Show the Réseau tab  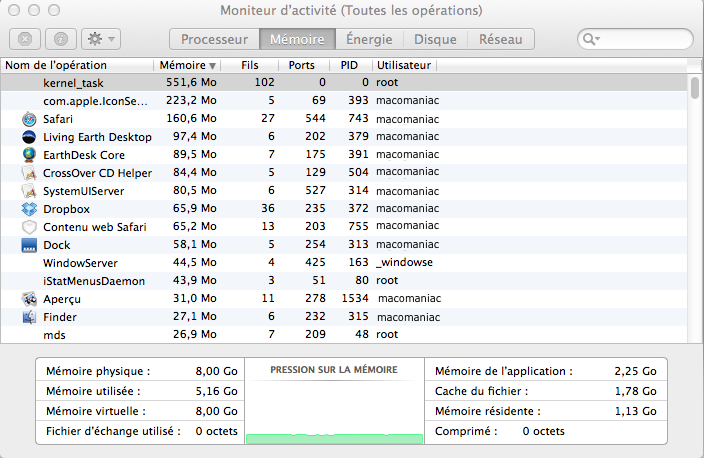tap(501, 39)
